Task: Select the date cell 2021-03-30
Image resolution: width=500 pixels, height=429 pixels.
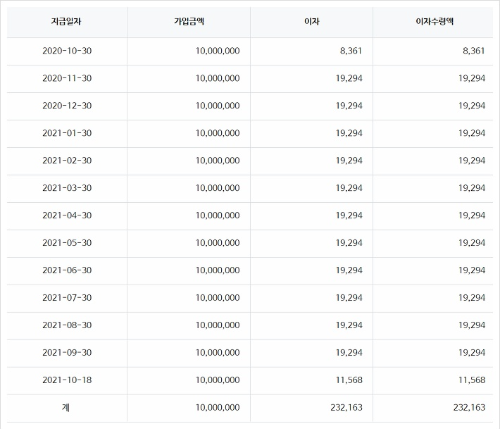Action: coord(67,188)
